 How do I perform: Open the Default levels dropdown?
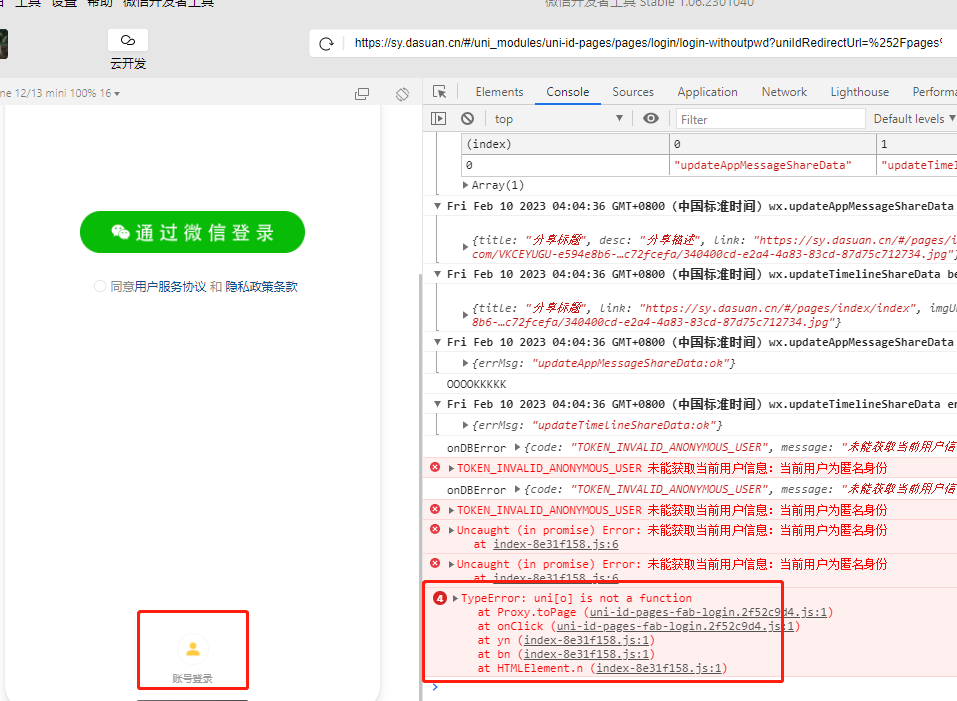click(x=912, y=119)
